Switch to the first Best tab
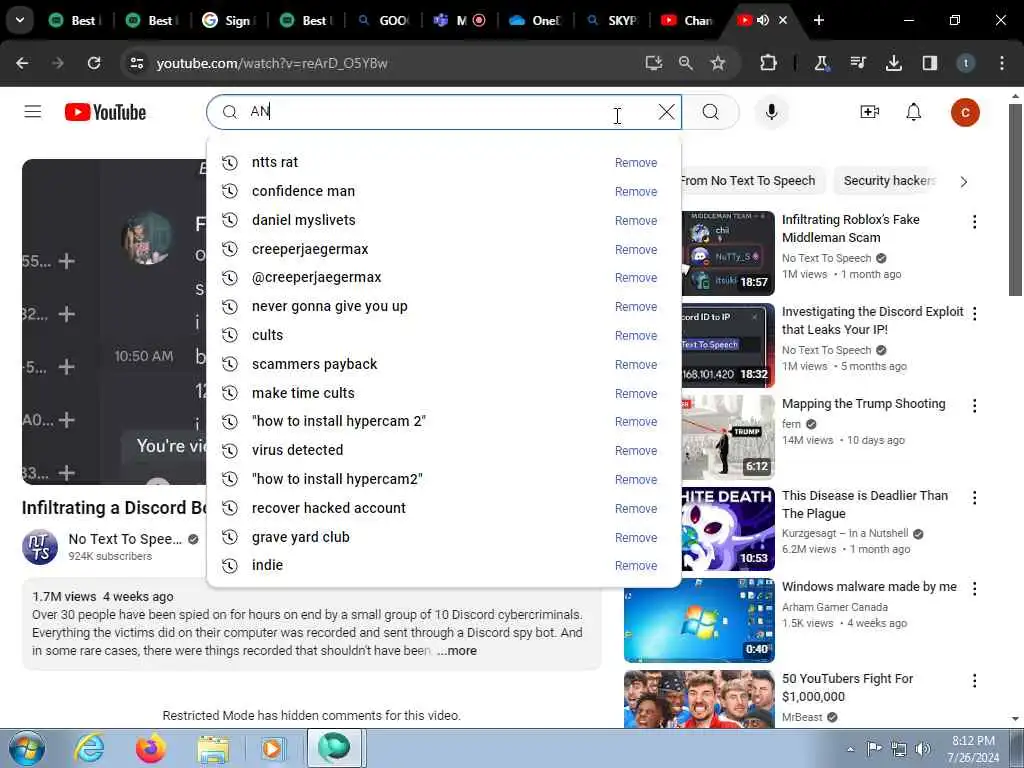This screenshot has width=1024, height=768. tap(74, 21)
